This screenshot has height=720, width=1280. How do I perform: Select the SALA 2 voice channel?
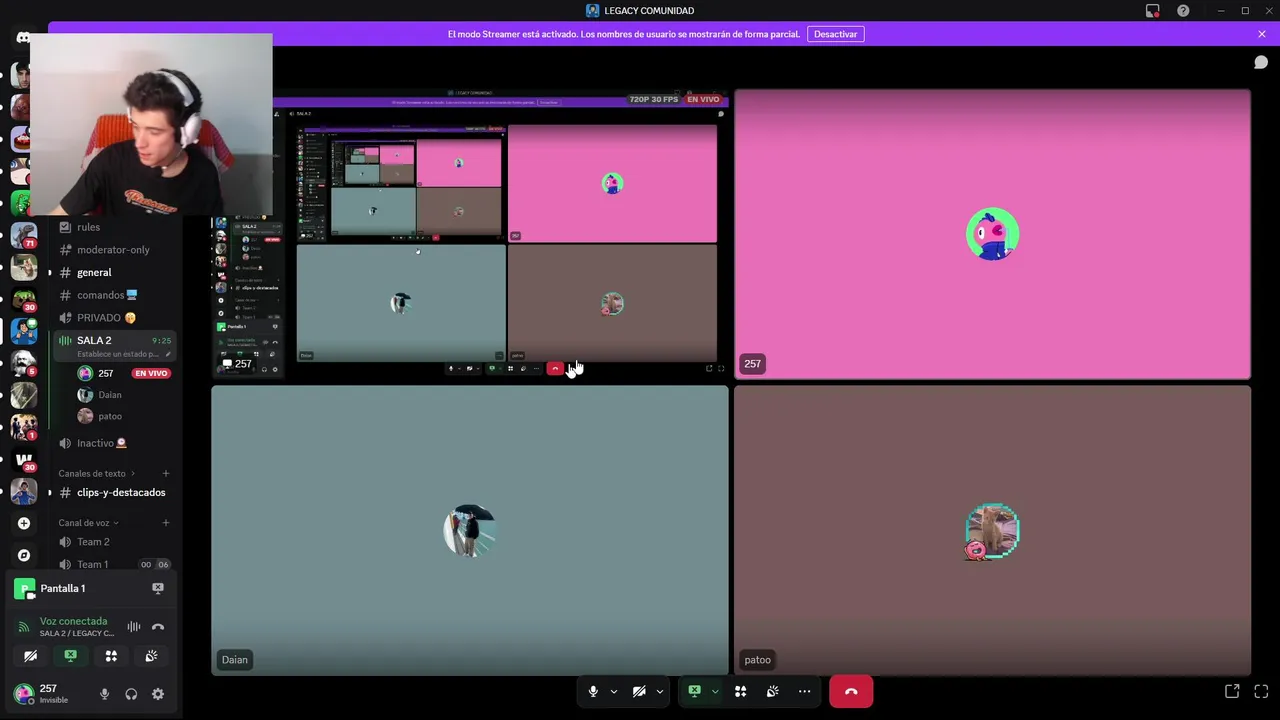point(114,345)
